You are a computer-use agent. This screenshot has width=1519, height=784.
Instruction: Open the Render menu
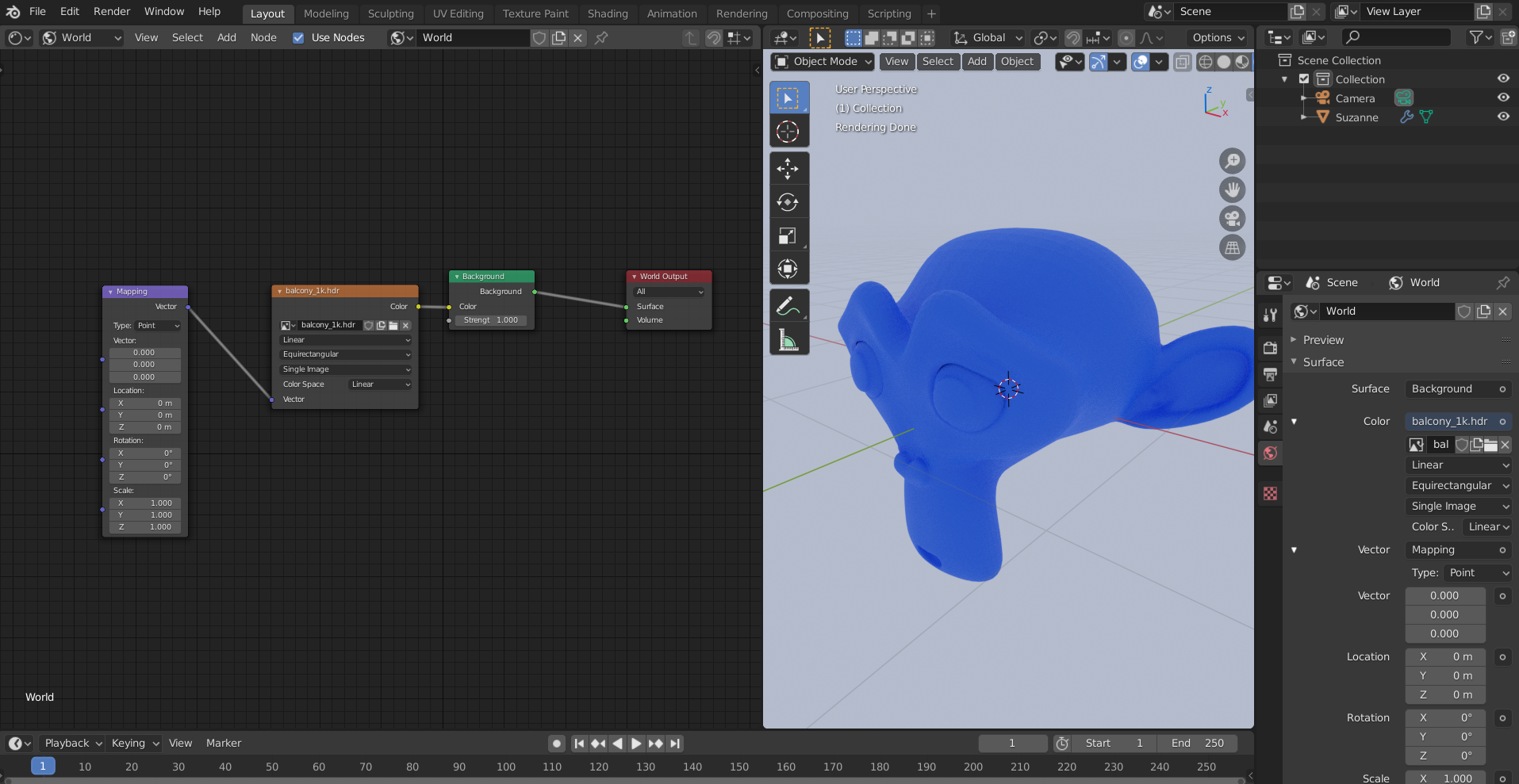click(x=112, y=12)
